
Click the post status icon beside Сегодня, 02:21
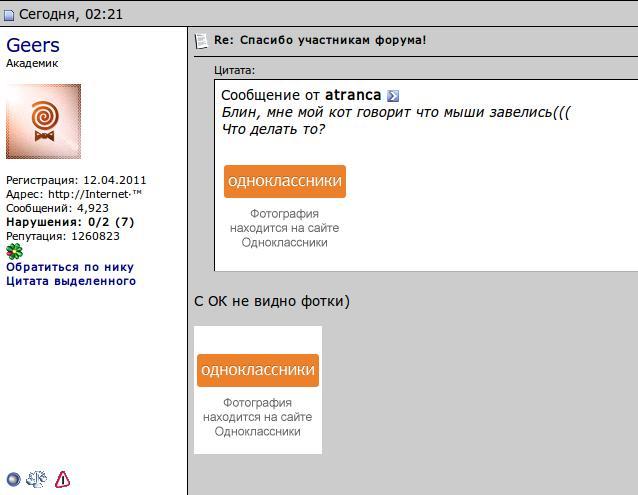(9, 15)
